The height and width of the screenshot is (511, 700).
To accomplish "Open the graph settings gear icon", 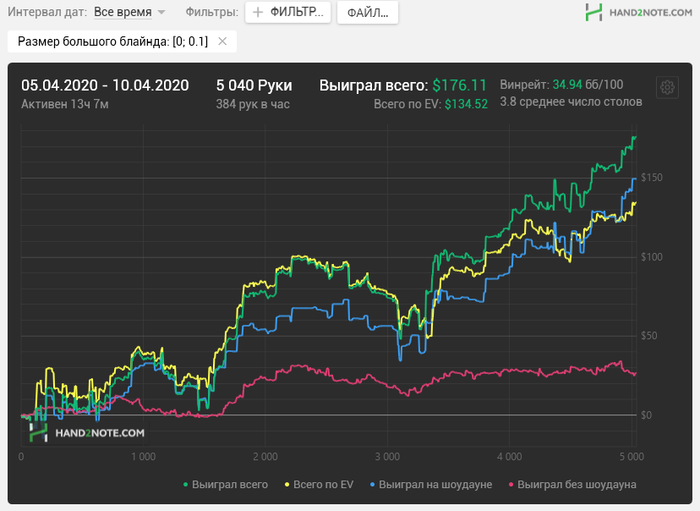I will point(667,87).
